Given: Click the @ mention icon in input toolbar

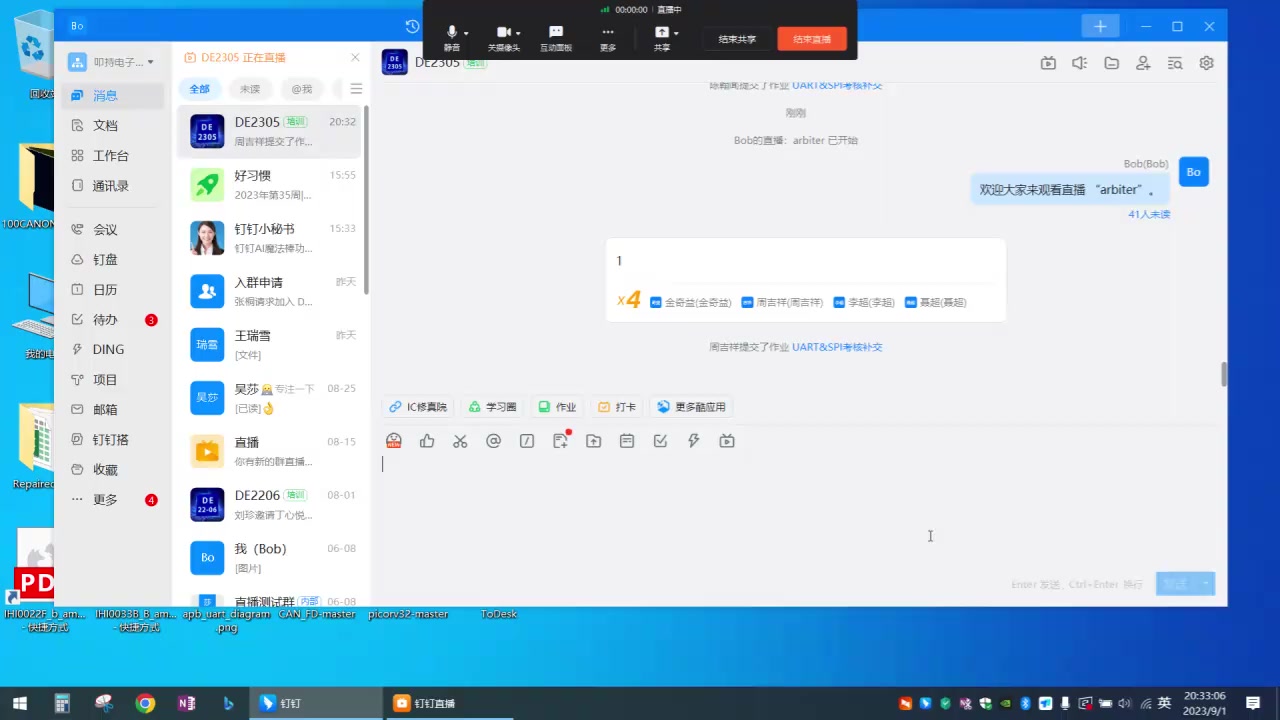Looking at the screenshot, I should point(493,441).
